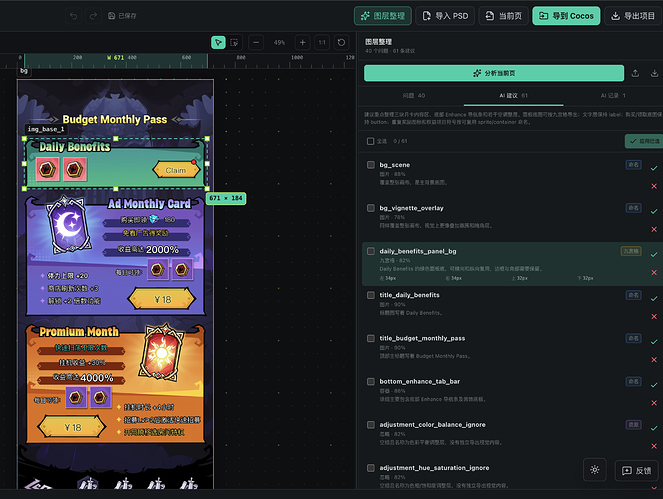Click the upload icon beside analyze button
Viewport: 663px width, 499px height.
(635, 73)
